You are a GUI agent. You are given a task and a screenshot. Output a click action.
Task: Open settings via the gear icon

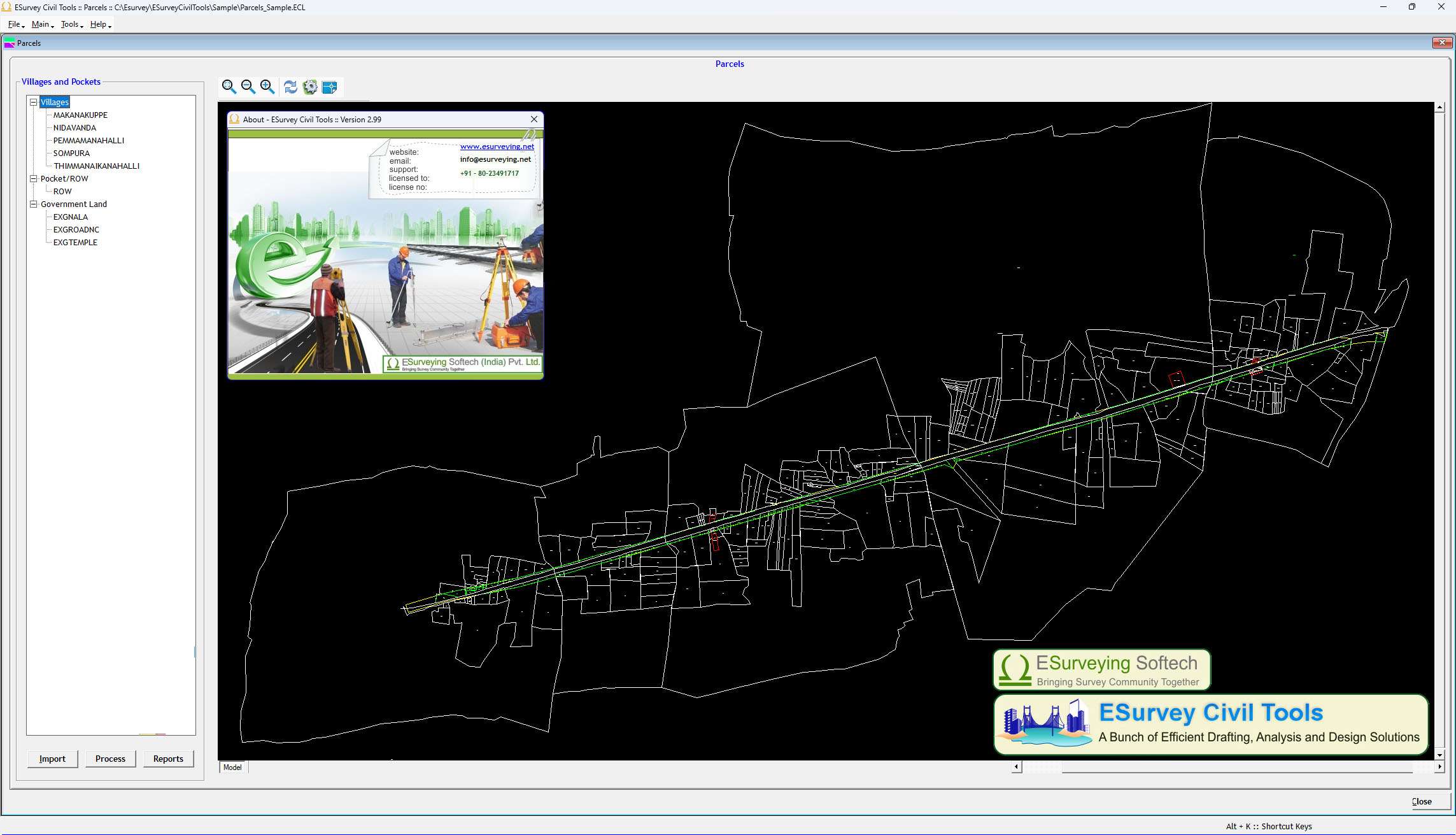(x=310, y=87)
